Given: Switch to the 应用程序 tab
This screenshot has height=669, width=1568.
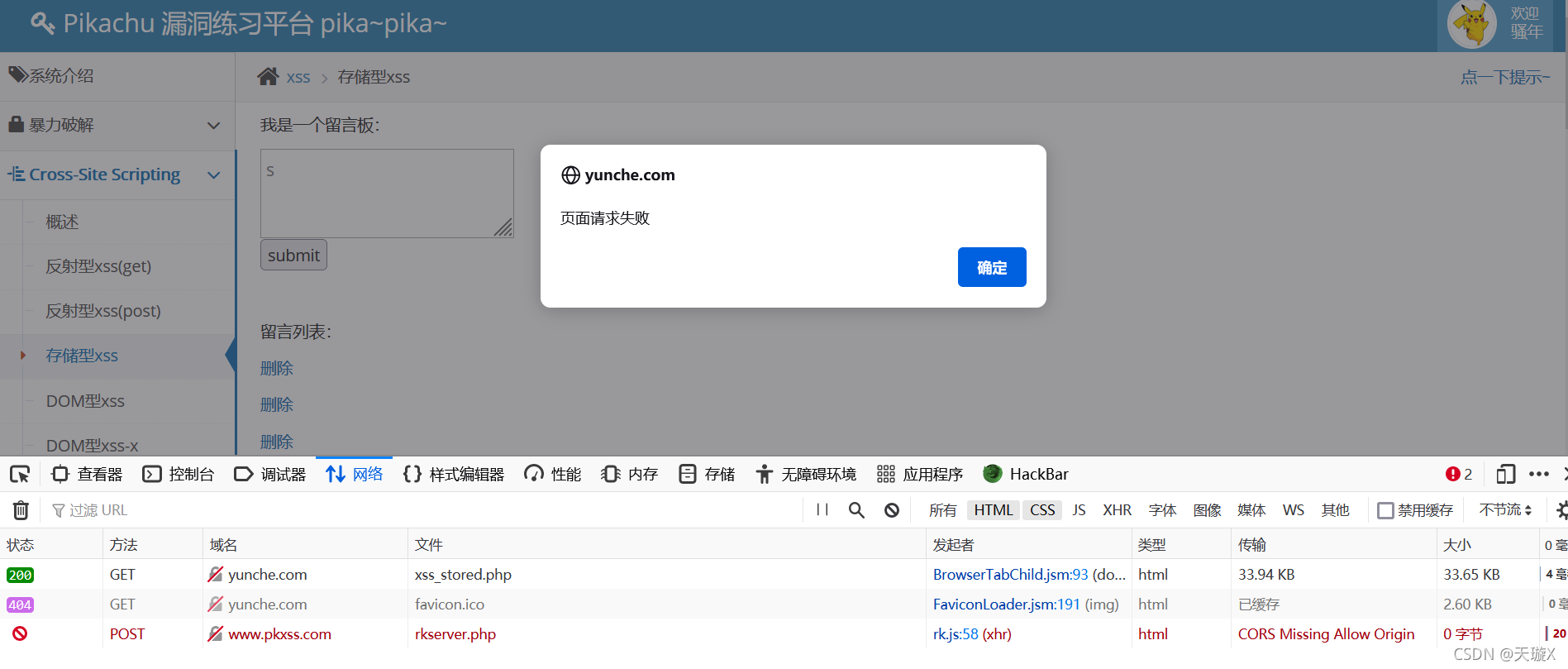Looking at the screenshot, I should point(920,474).
